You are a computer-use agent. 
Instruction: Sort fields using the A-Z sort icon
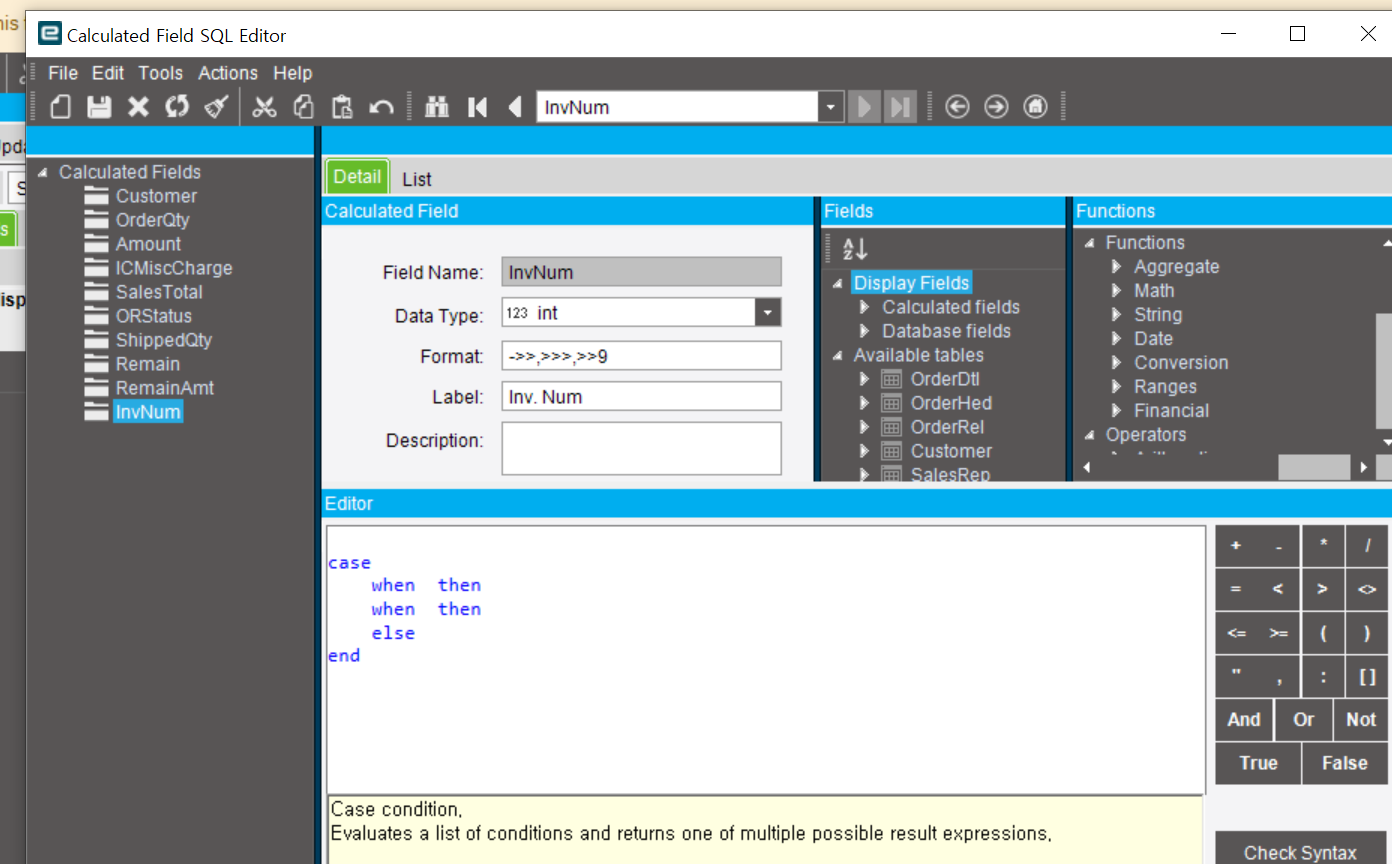click(855, 249)
